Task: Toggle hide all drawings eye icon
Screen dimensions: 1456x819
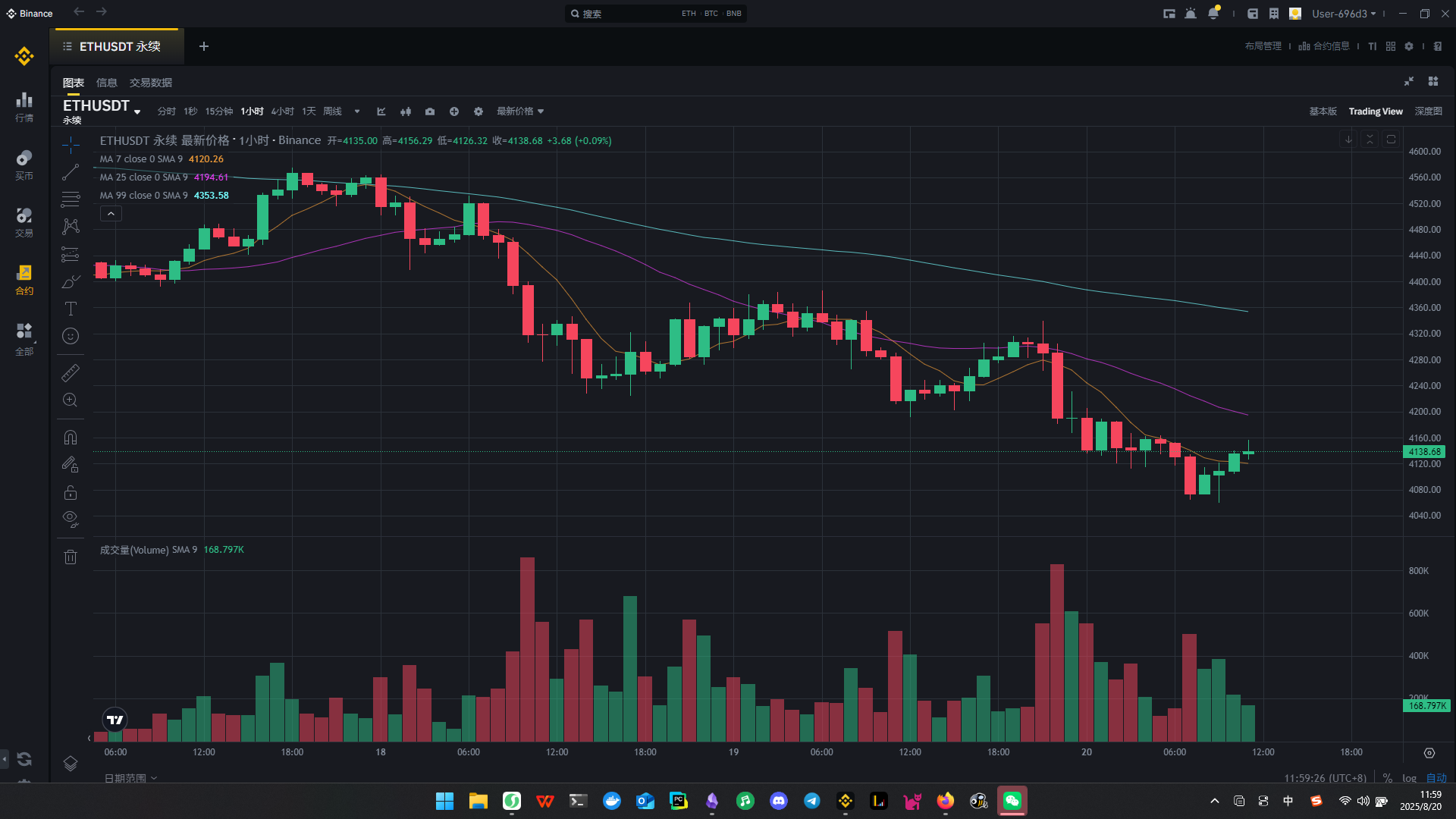Action: pyautogui.click(x=71, y=519)
